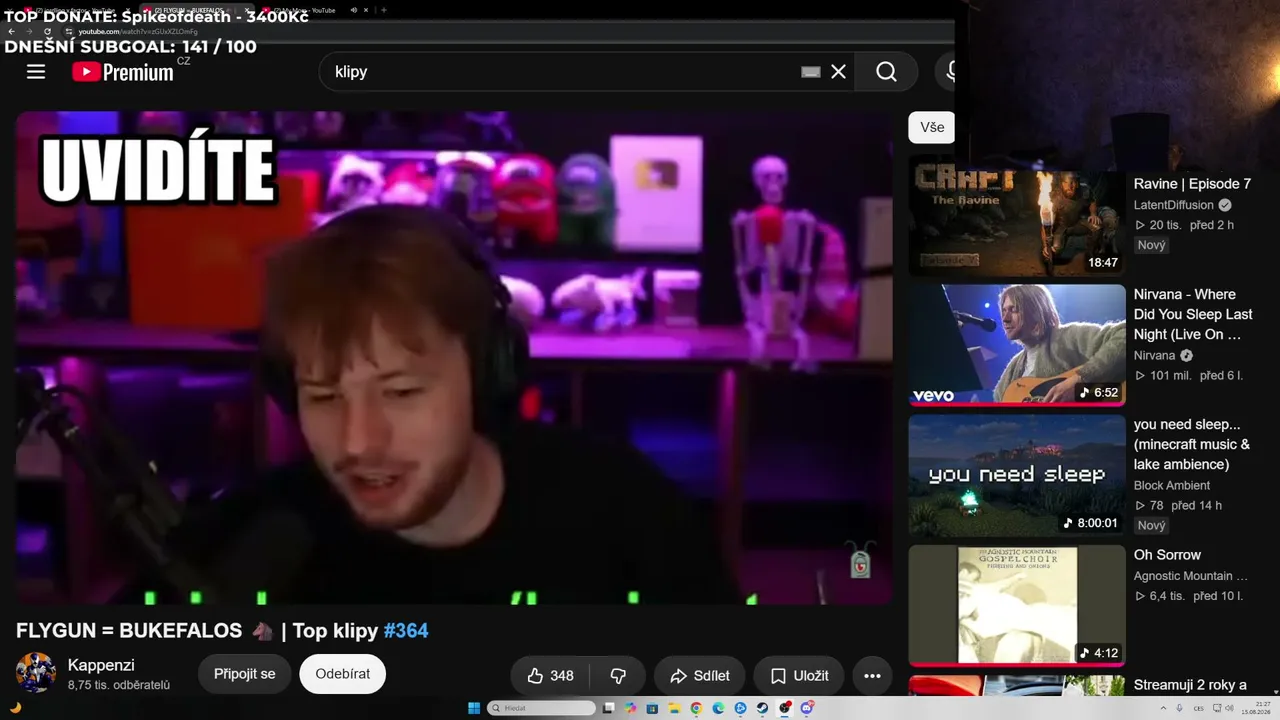1280x720 pixels.
Task: Open more actions three-dot menu
Action: click(872, 676)
